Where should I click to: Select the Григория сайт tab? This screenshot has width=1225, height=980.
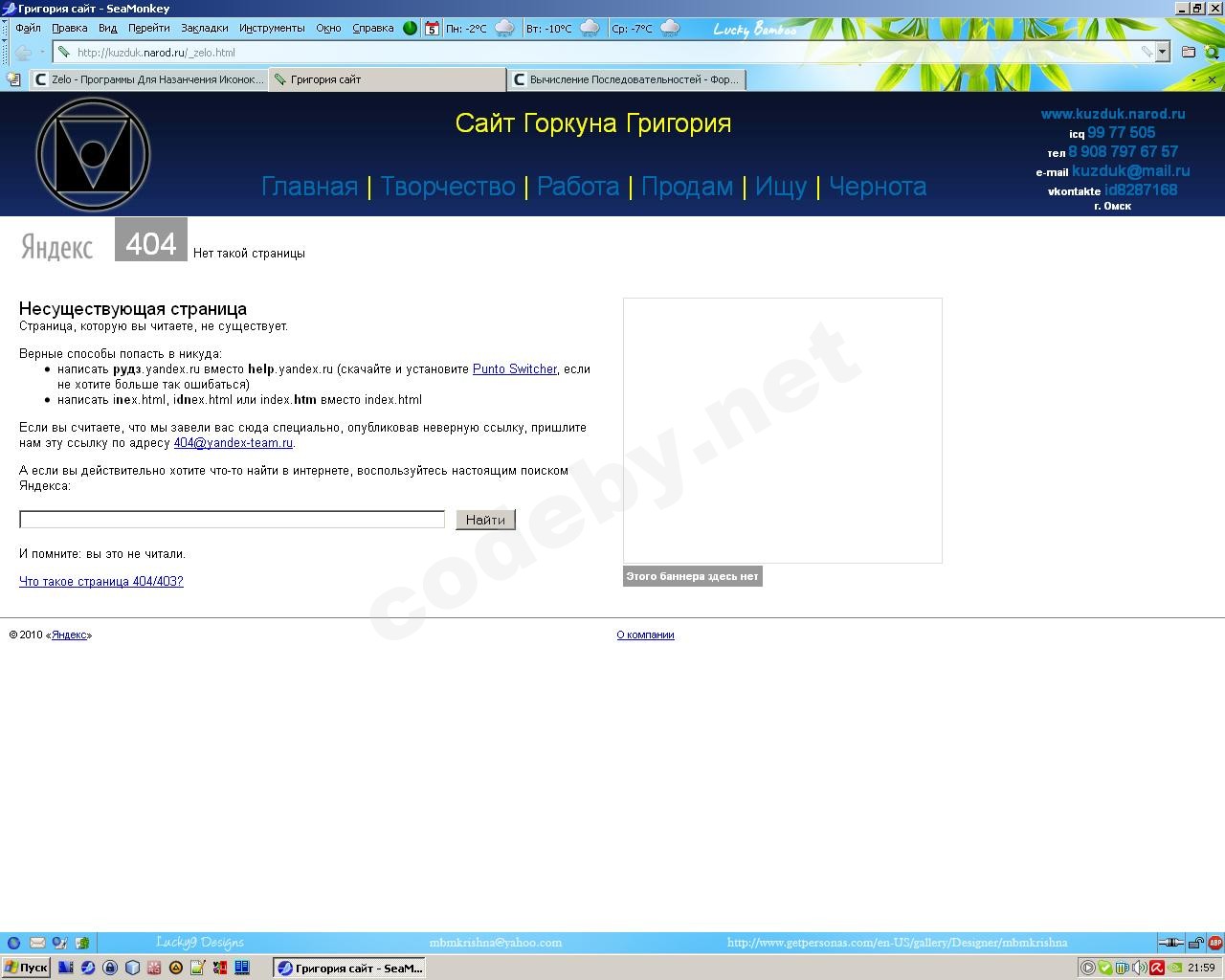pyautogui.click(x=388, y=79)
